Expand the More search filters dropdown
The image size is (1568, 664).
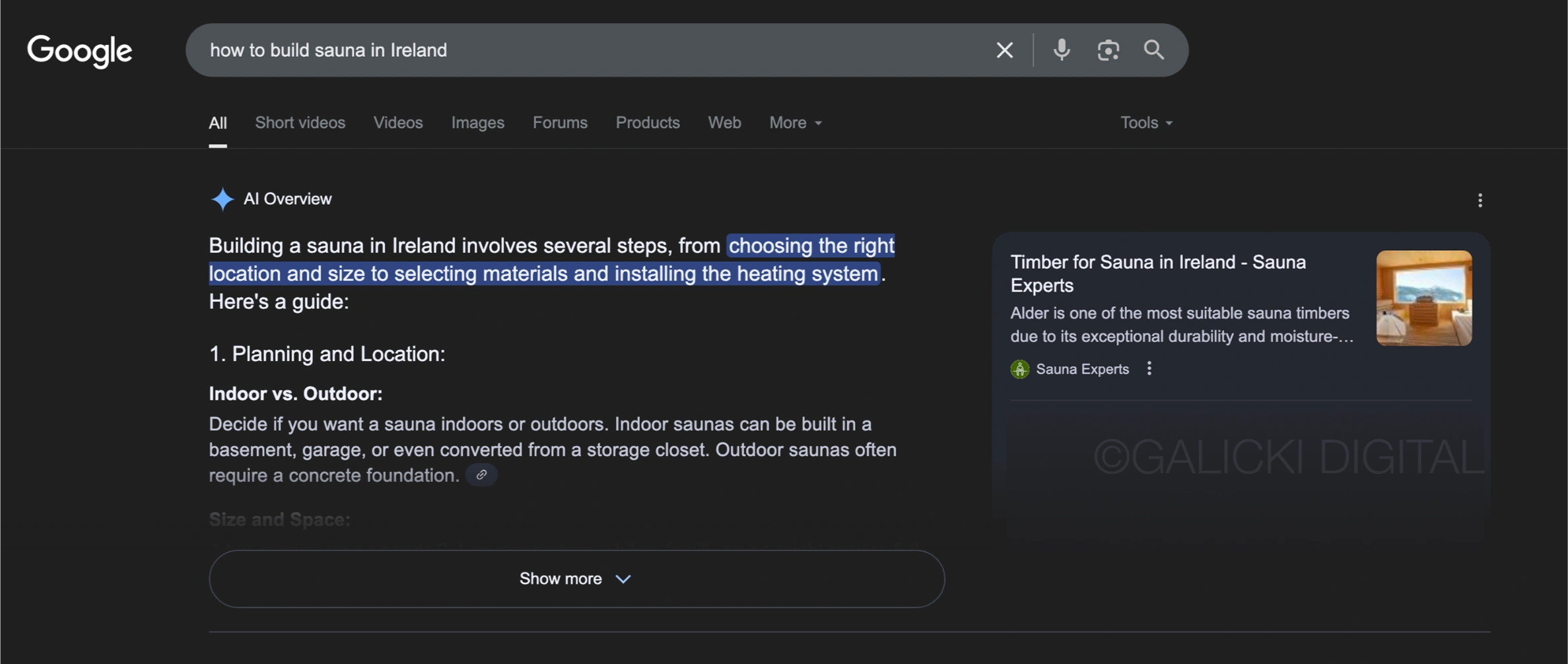[795, 123]
